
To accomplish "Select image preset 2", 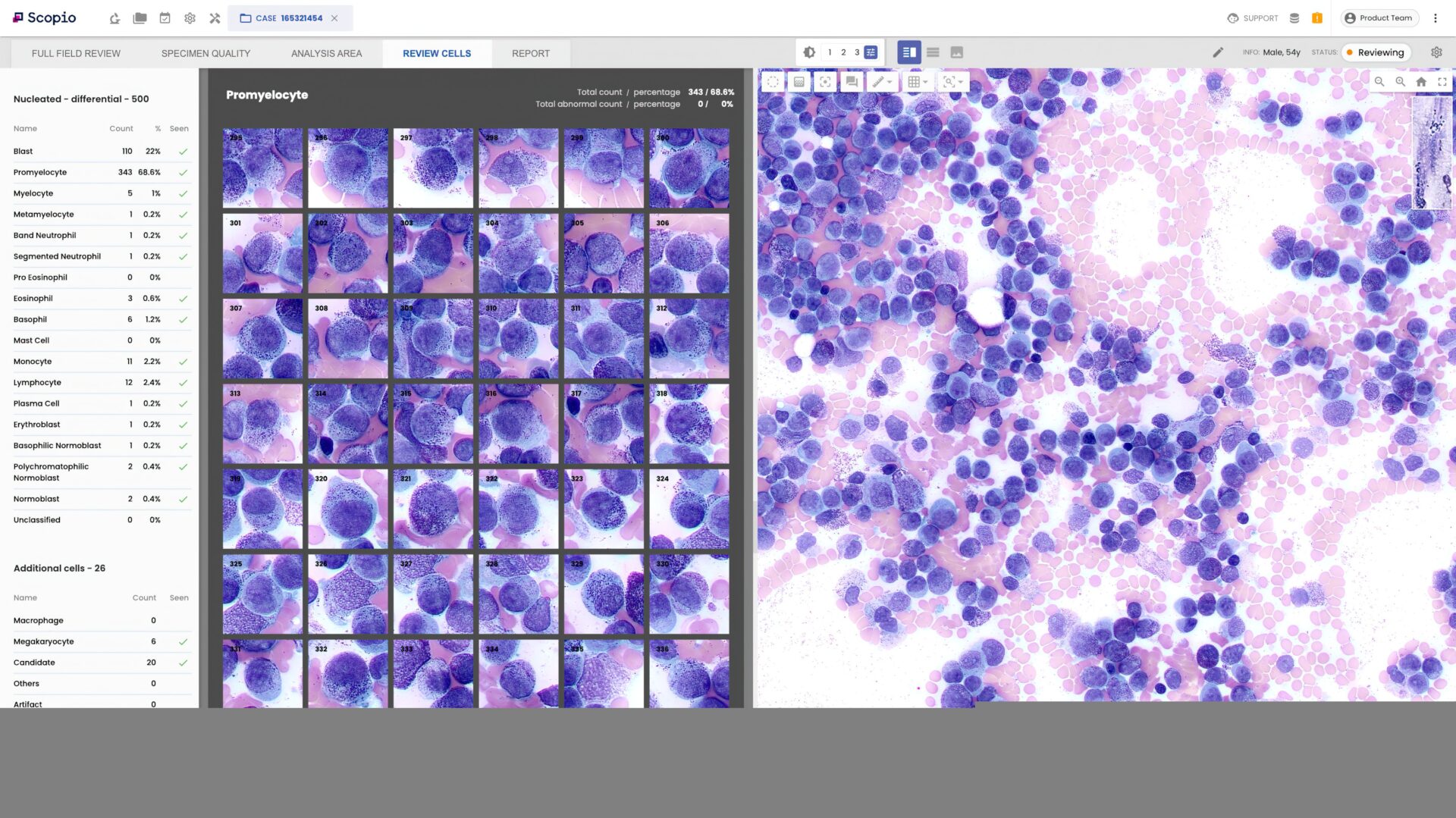I will pyautogui.click(x=843, y=52).
